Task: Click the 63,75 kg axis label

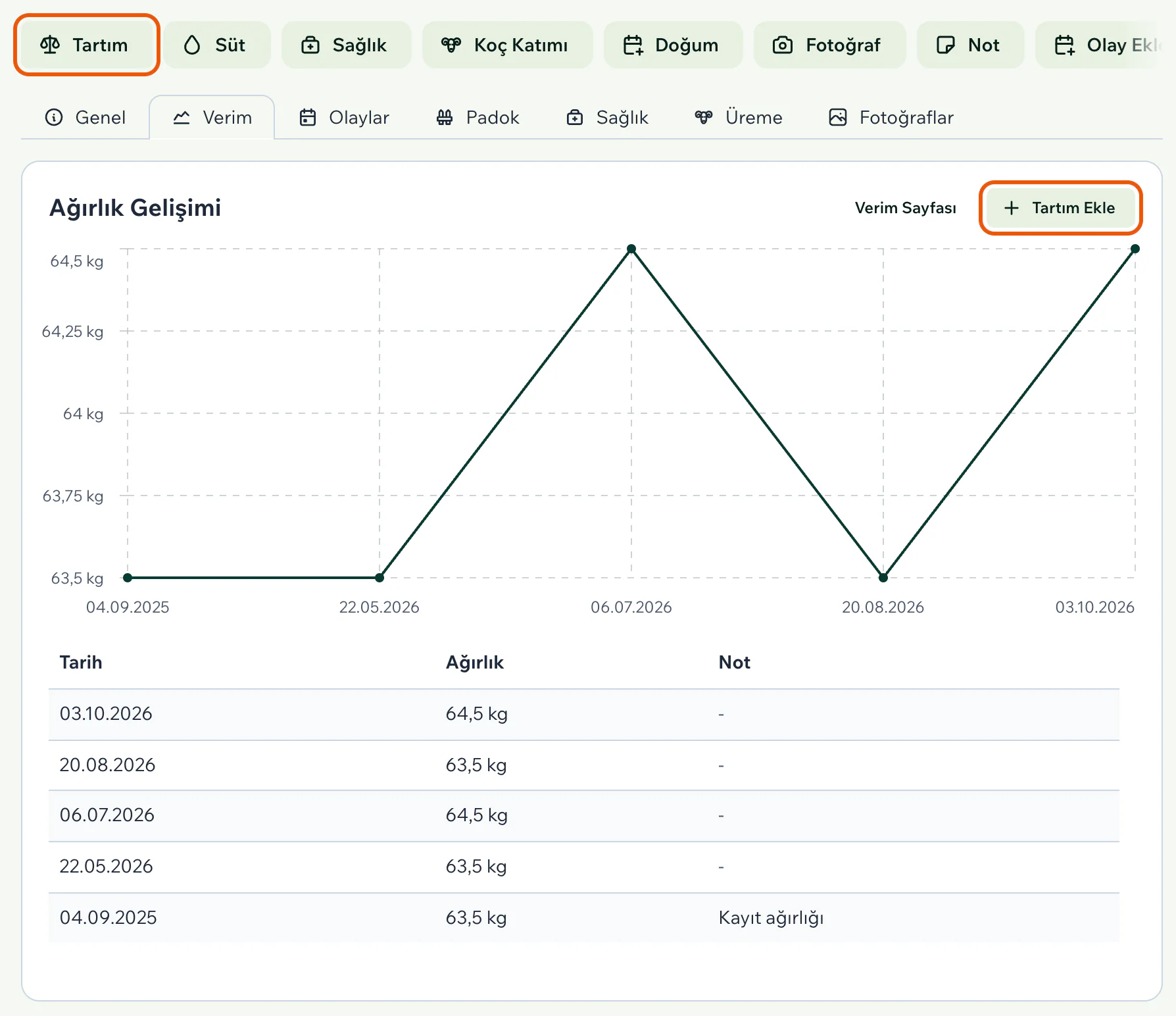Action: pos(72,495)
